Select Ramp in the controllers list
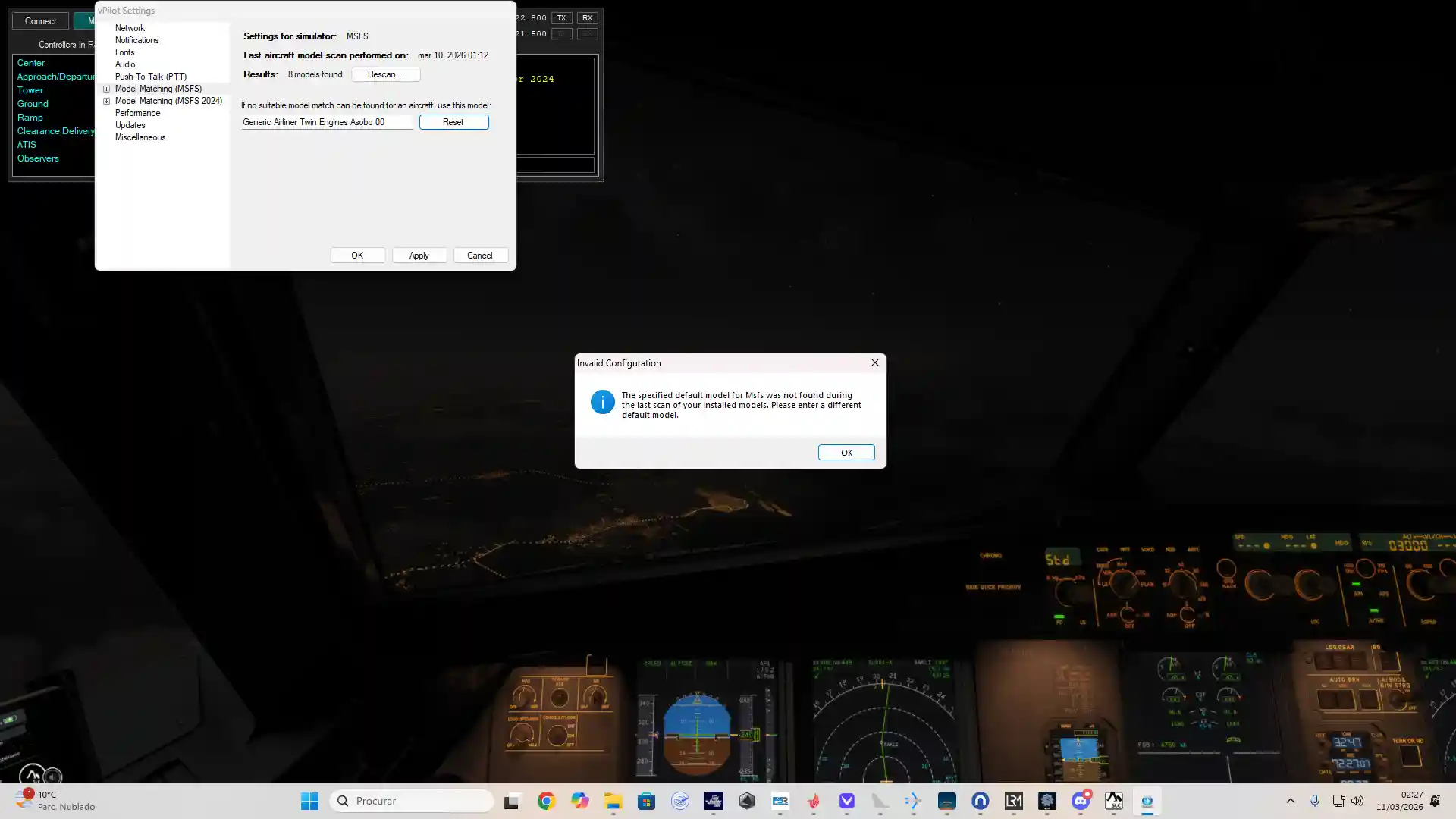The width and height of the screenshot is (1456, 819). [x=30, y=118]
